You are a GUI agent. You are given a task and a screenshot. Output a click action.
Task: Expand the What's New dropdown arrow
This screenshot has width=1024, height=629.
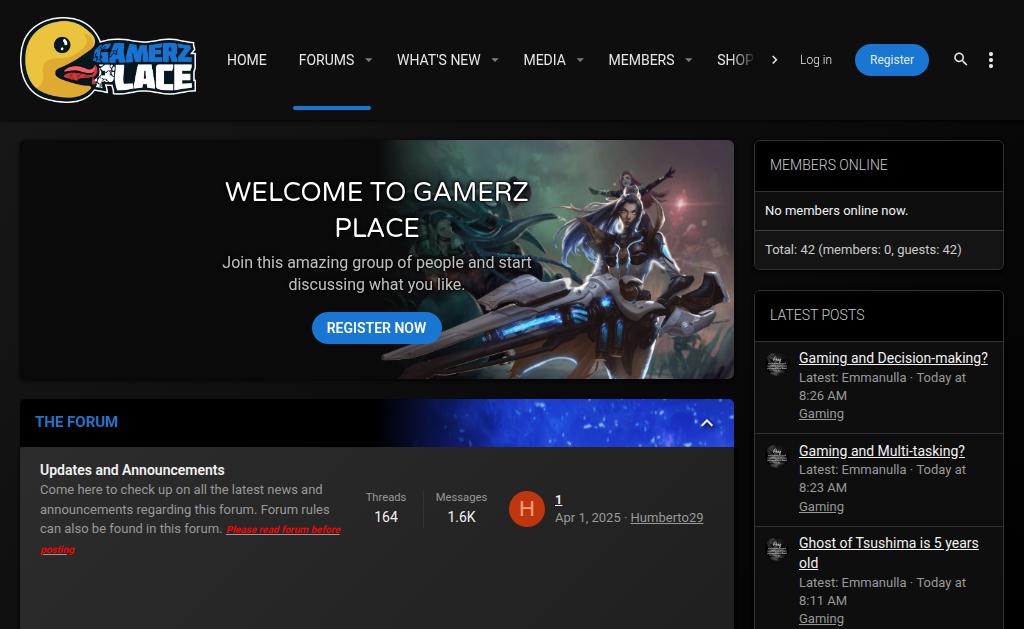click(494, 60)
